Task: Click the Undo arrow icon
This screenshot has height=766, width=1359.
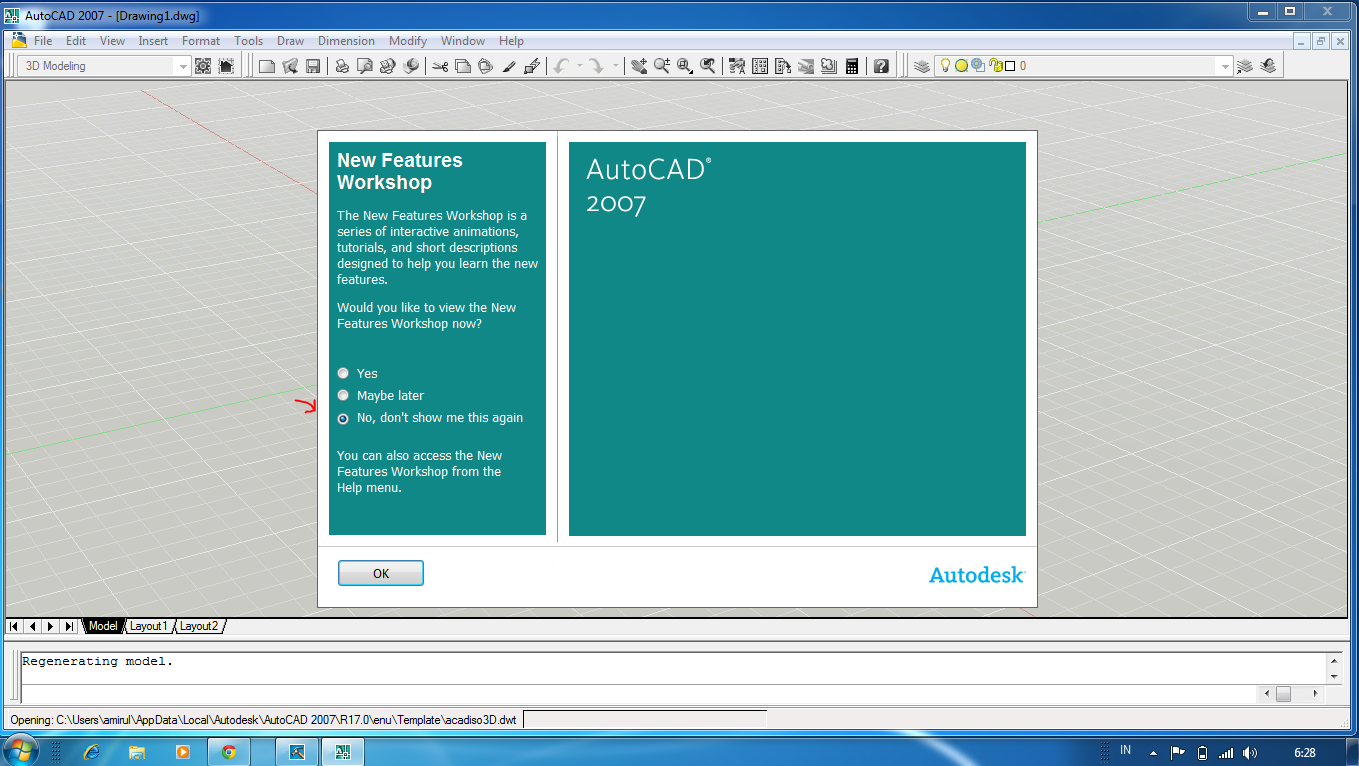Action: tap(561, 66)
